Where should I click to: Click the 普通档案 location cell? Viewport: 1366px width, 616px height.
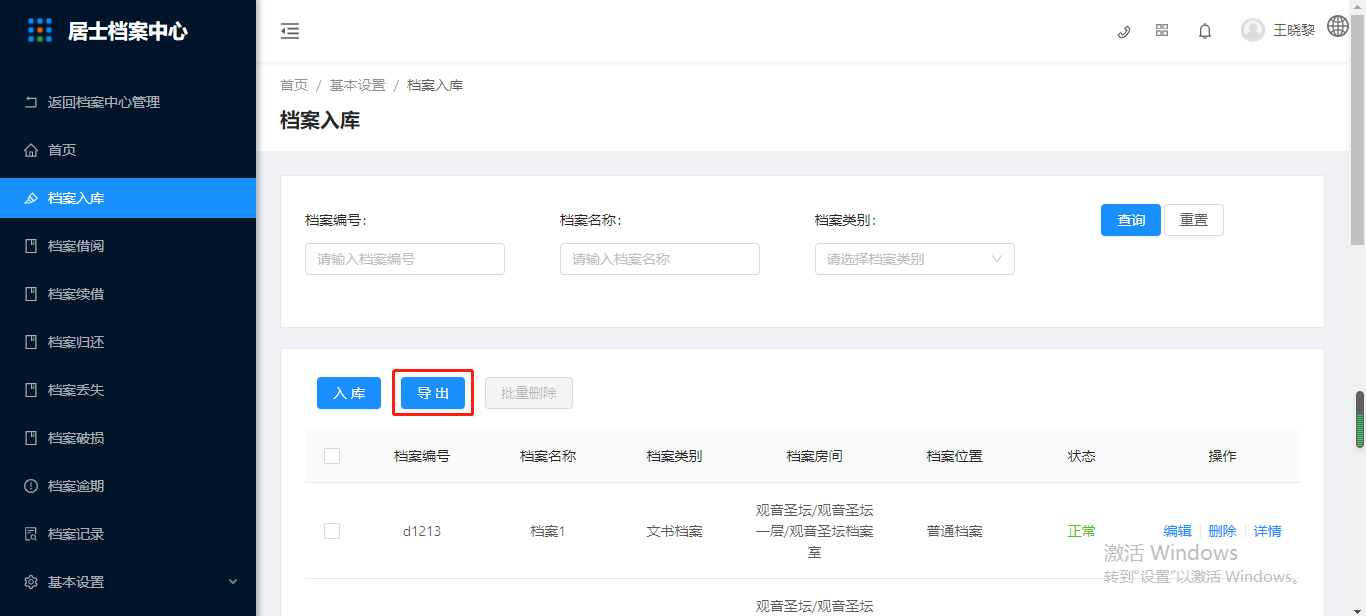tap(955, 531)
